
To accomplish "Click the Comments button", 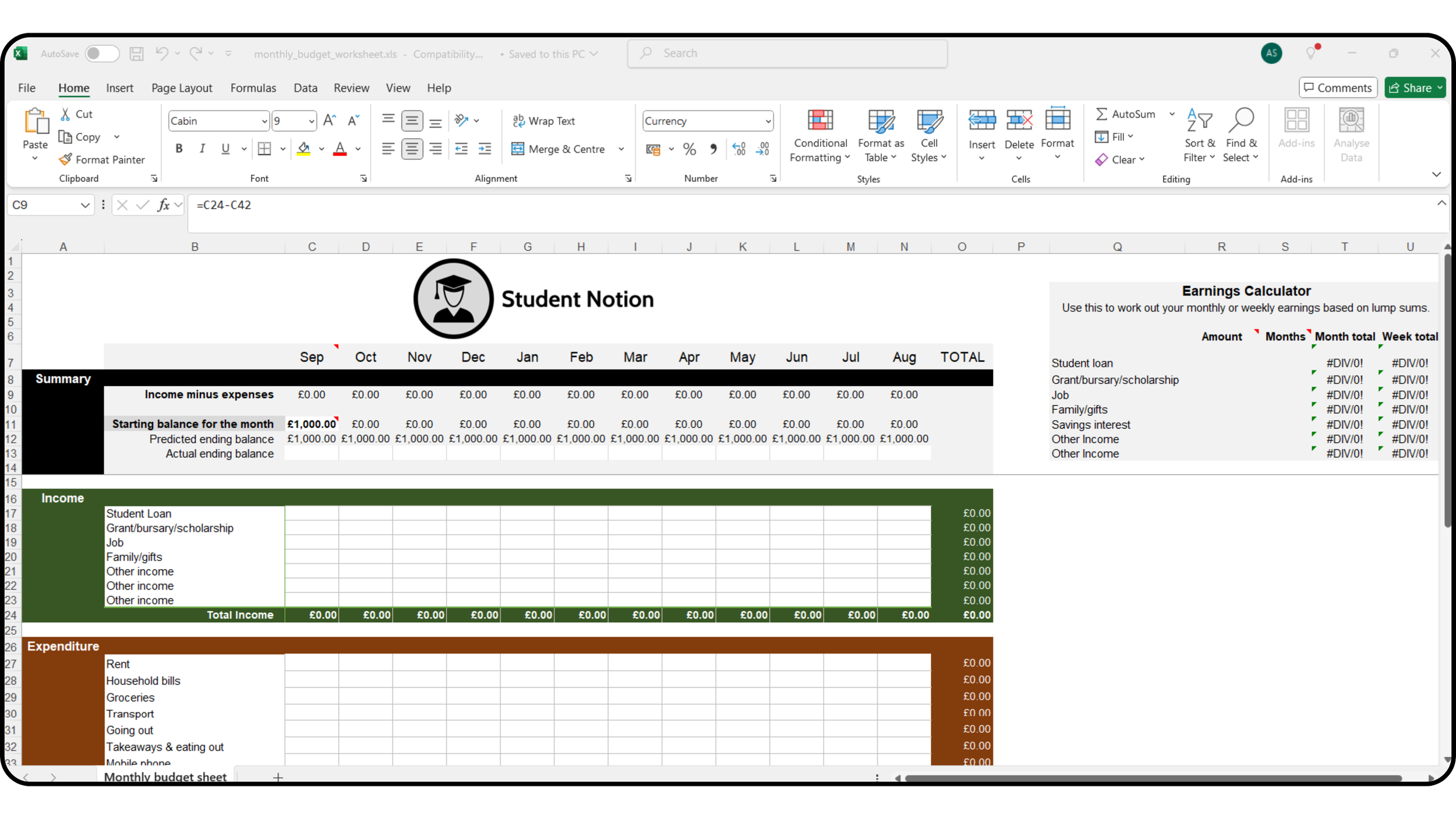I will click(1338, 88).
